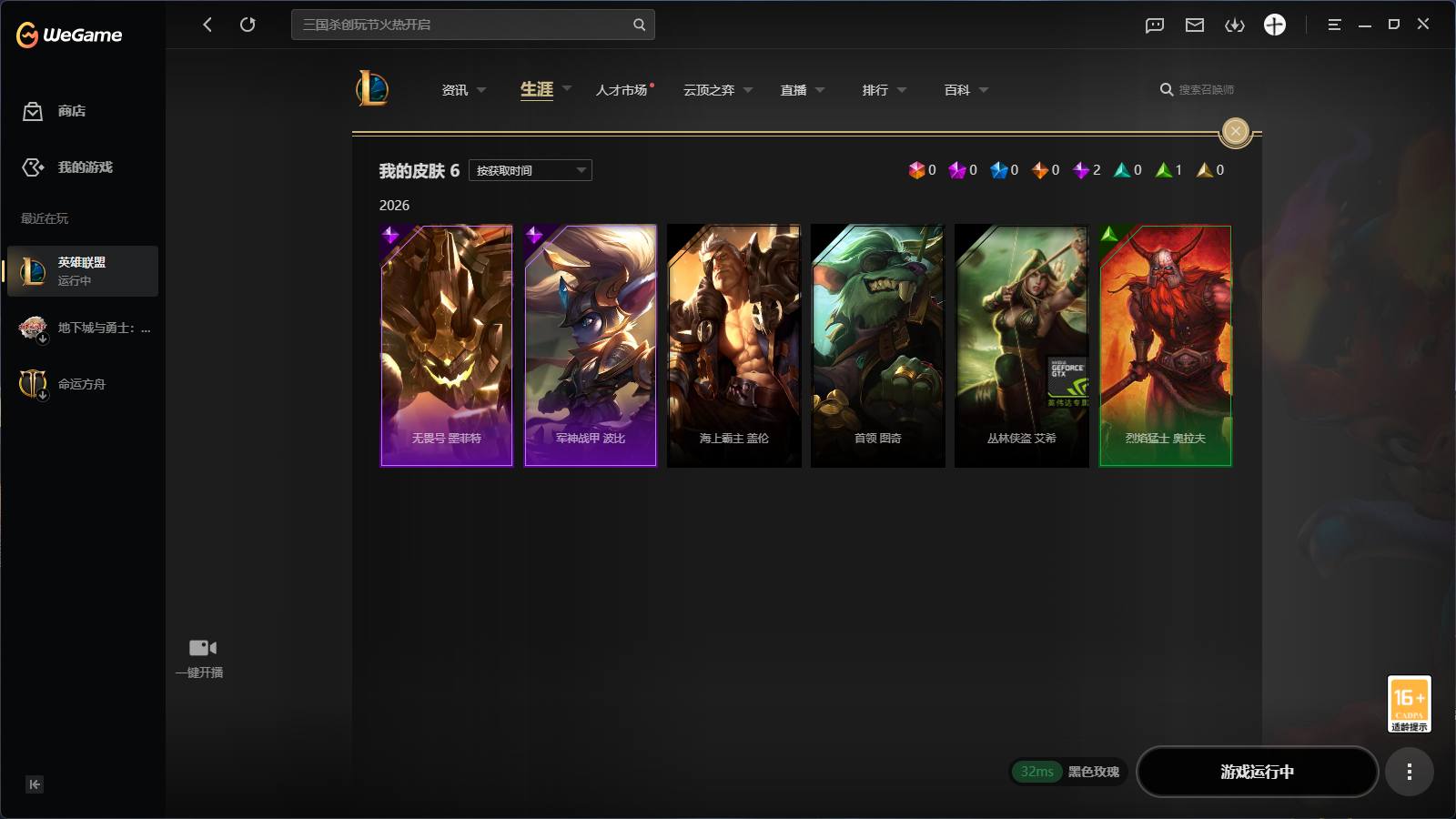Open 我的游戏 in the sidebar

[x=83, y=167]
